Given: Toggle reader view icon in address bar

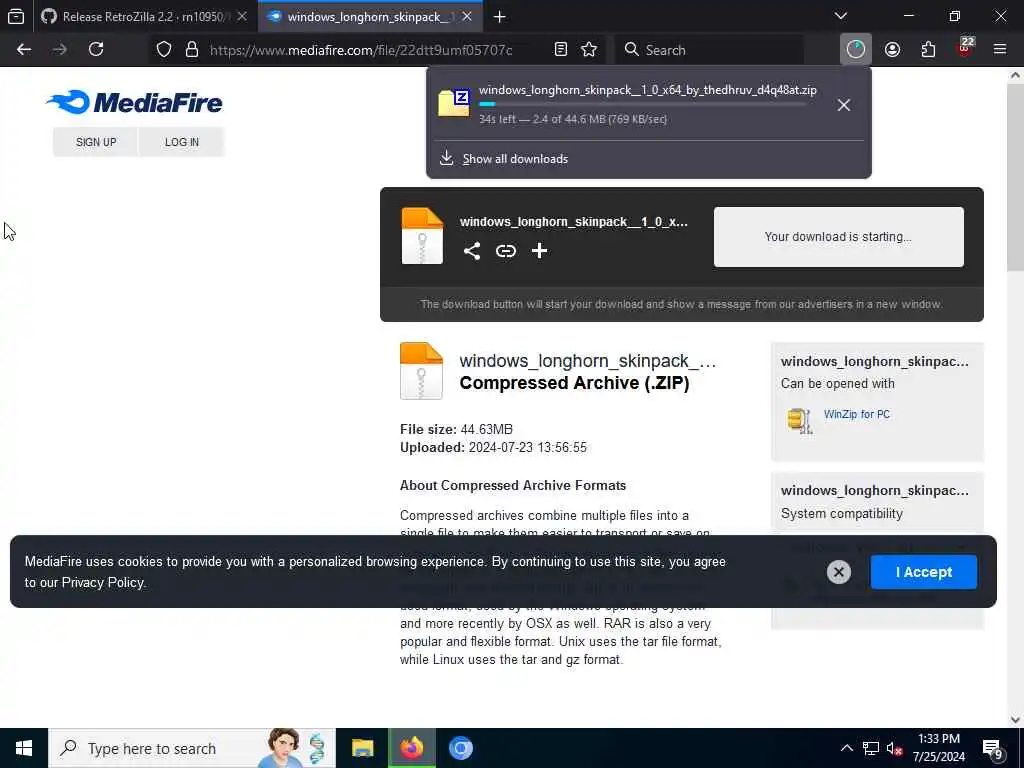Looking at the screenshot, I should coord(560,50).
